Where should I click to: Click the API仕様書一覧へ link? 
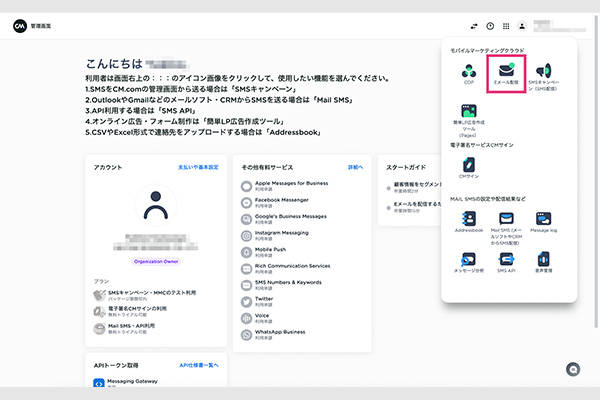[198, 366]
